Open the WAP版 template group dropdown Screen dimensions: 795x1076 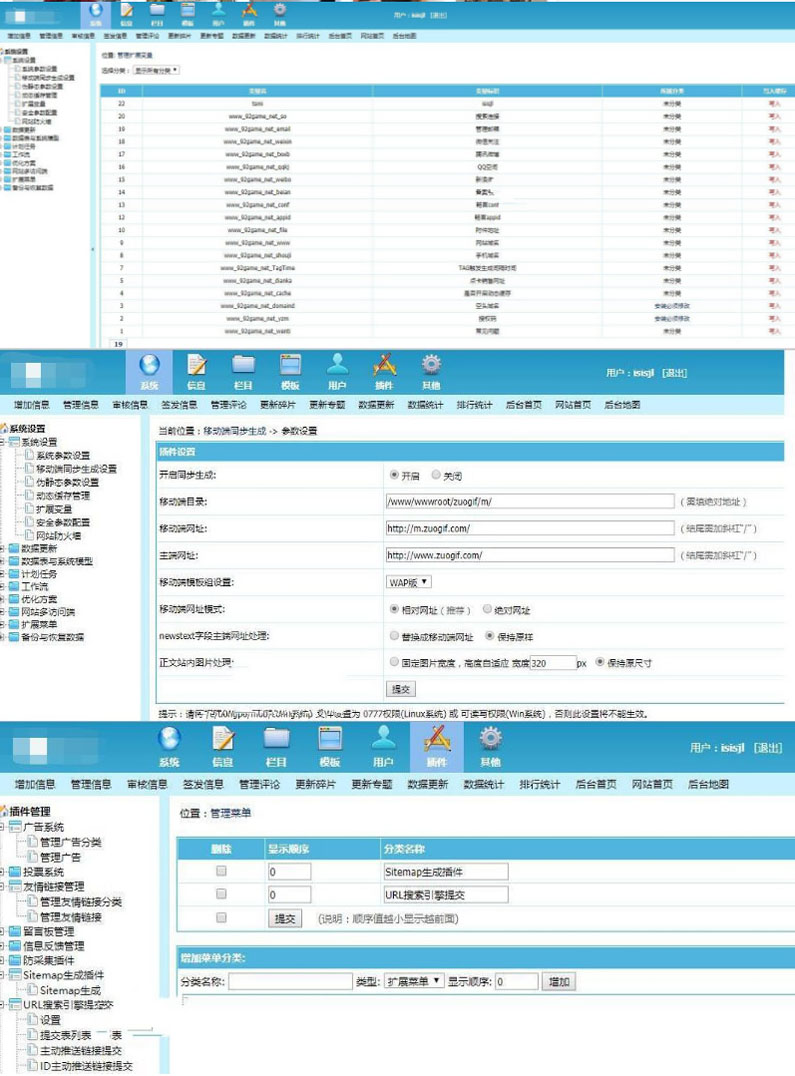tap(408, 582)
